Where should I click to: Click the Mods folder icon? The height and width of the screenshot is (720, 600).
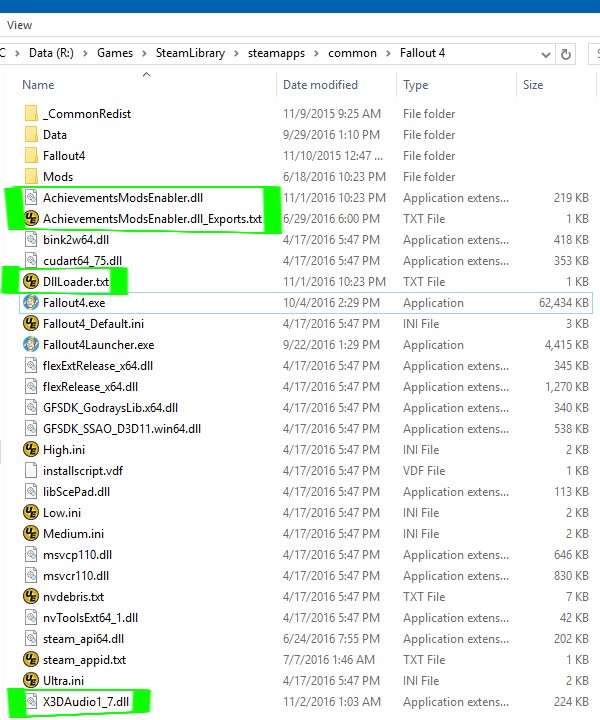[31, 176]
